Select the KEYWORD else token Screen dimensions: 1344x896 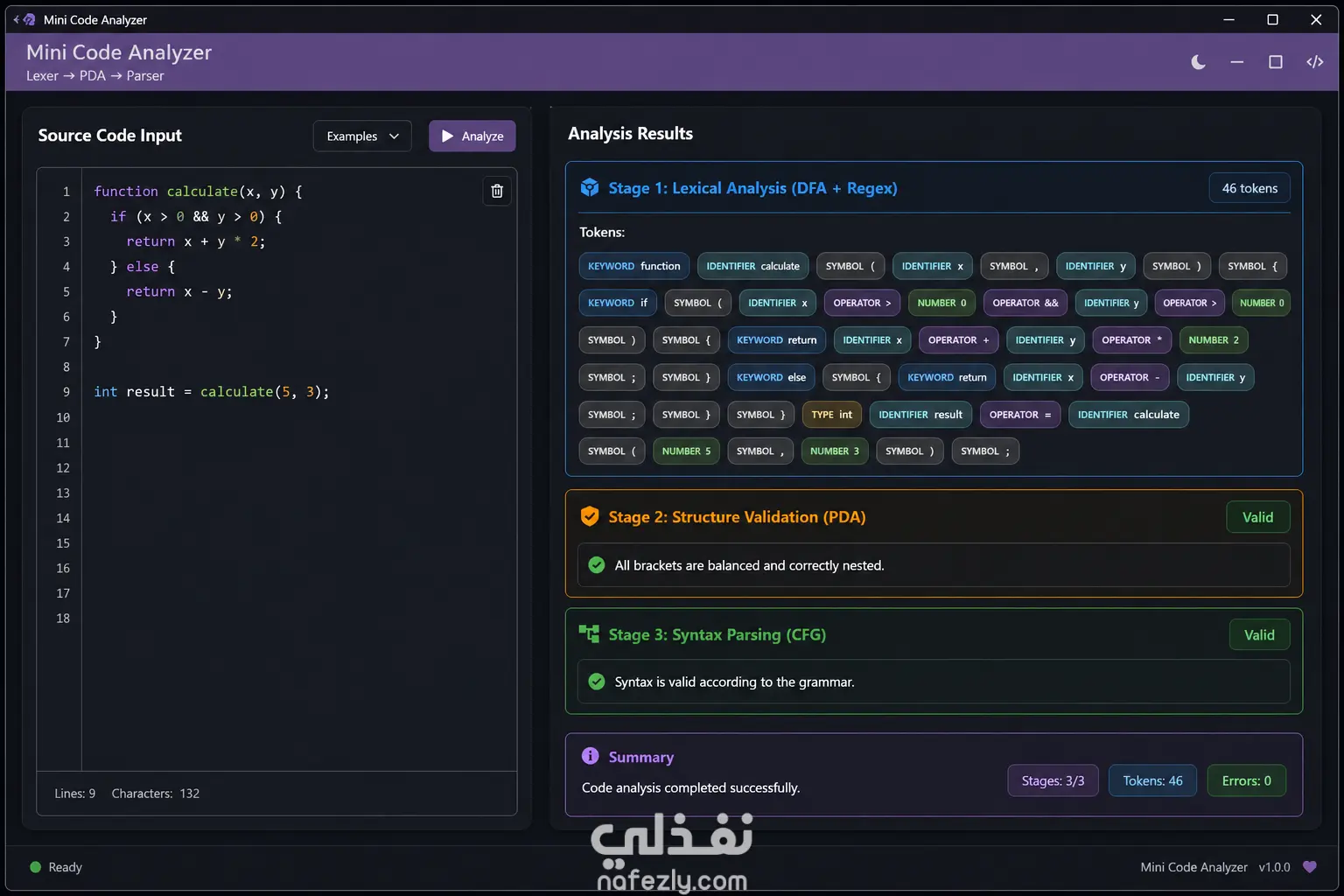(x=771, y=377)
